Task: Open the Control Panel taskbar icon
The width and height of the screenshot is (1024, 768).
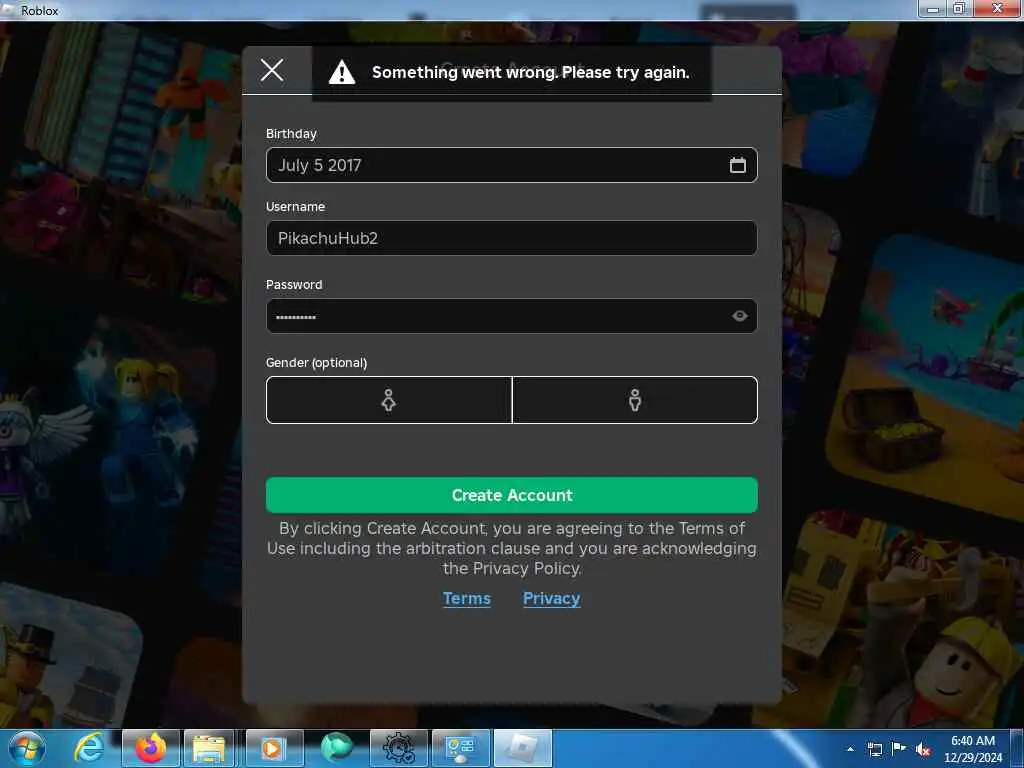Action: pyautogui.click(x=460, y=748)
